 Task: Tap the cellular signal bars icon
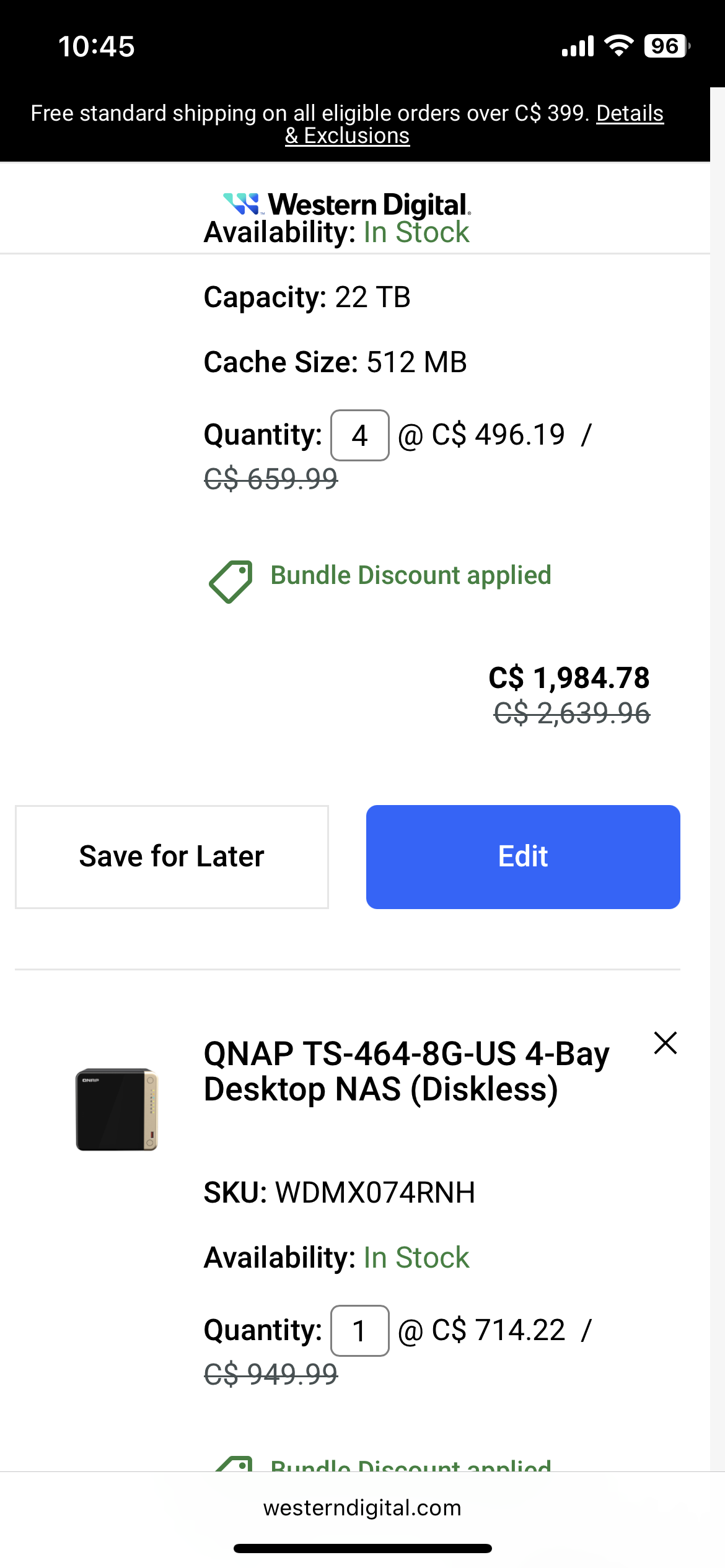[578, 46]
